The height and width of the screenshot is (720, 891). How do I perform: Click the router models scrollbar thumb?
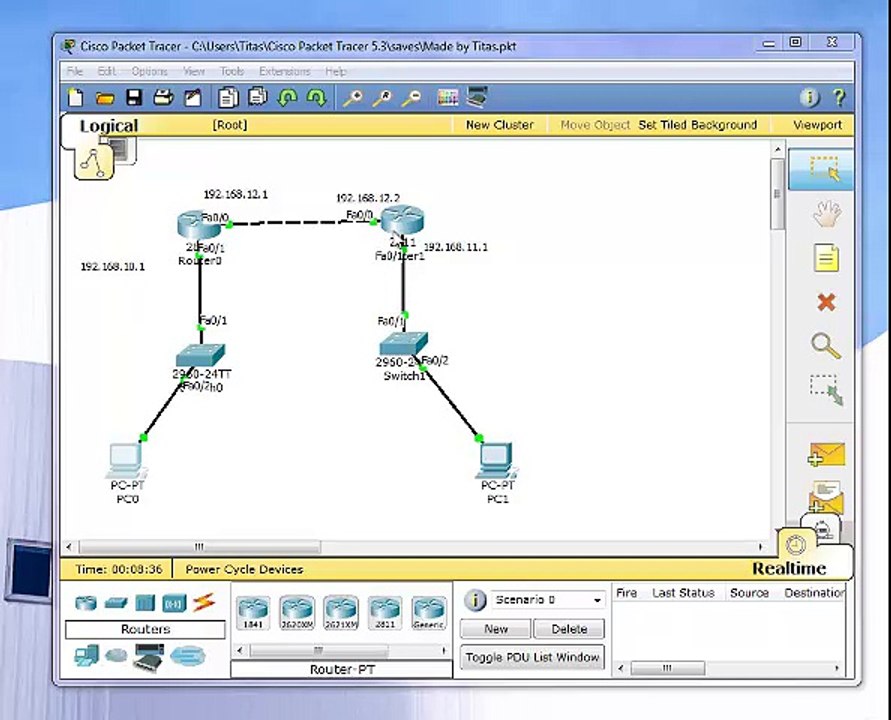coord(319,650)
